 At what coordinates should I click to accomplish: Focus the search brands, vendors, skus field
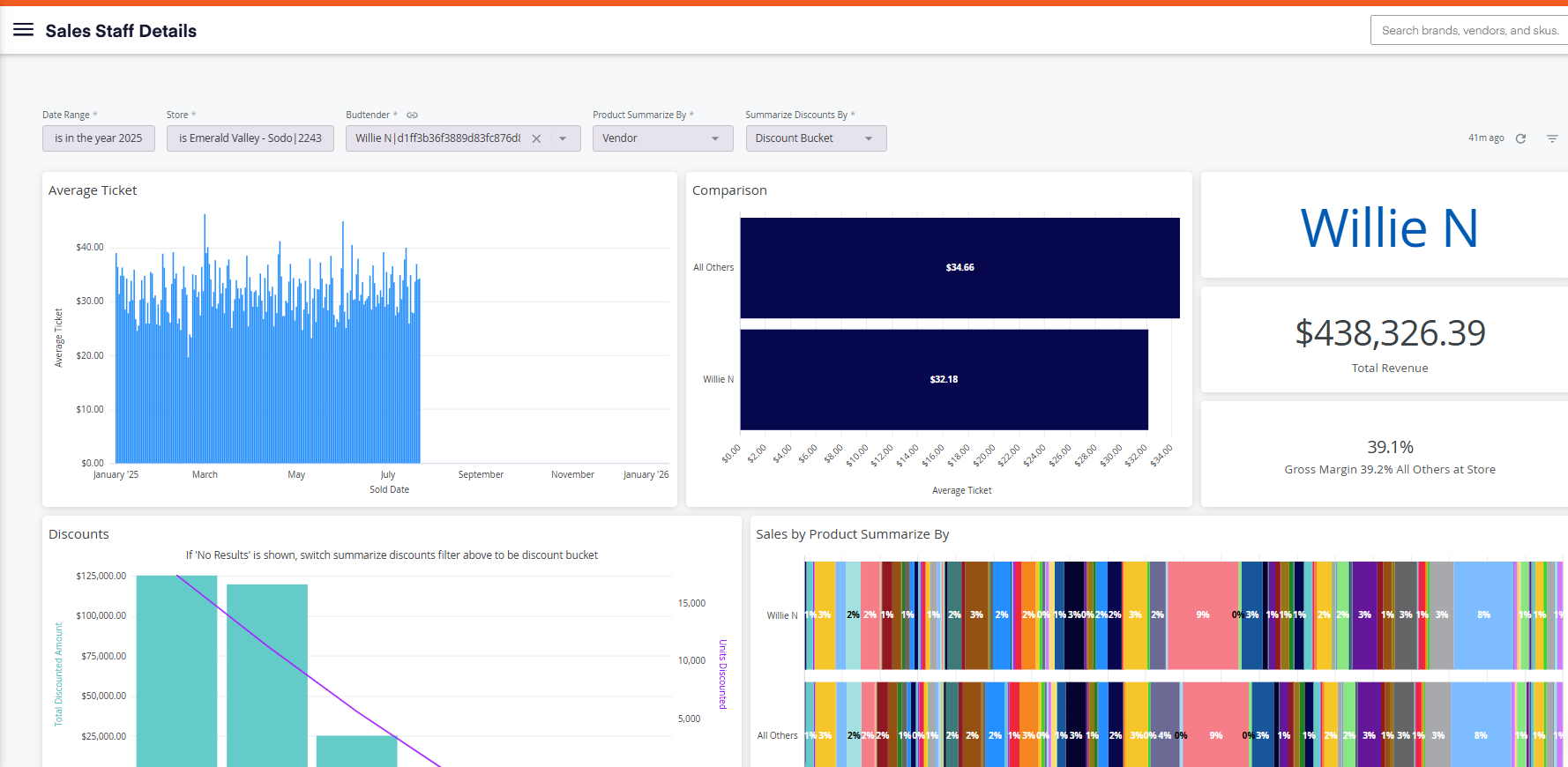pos(1469,30)
